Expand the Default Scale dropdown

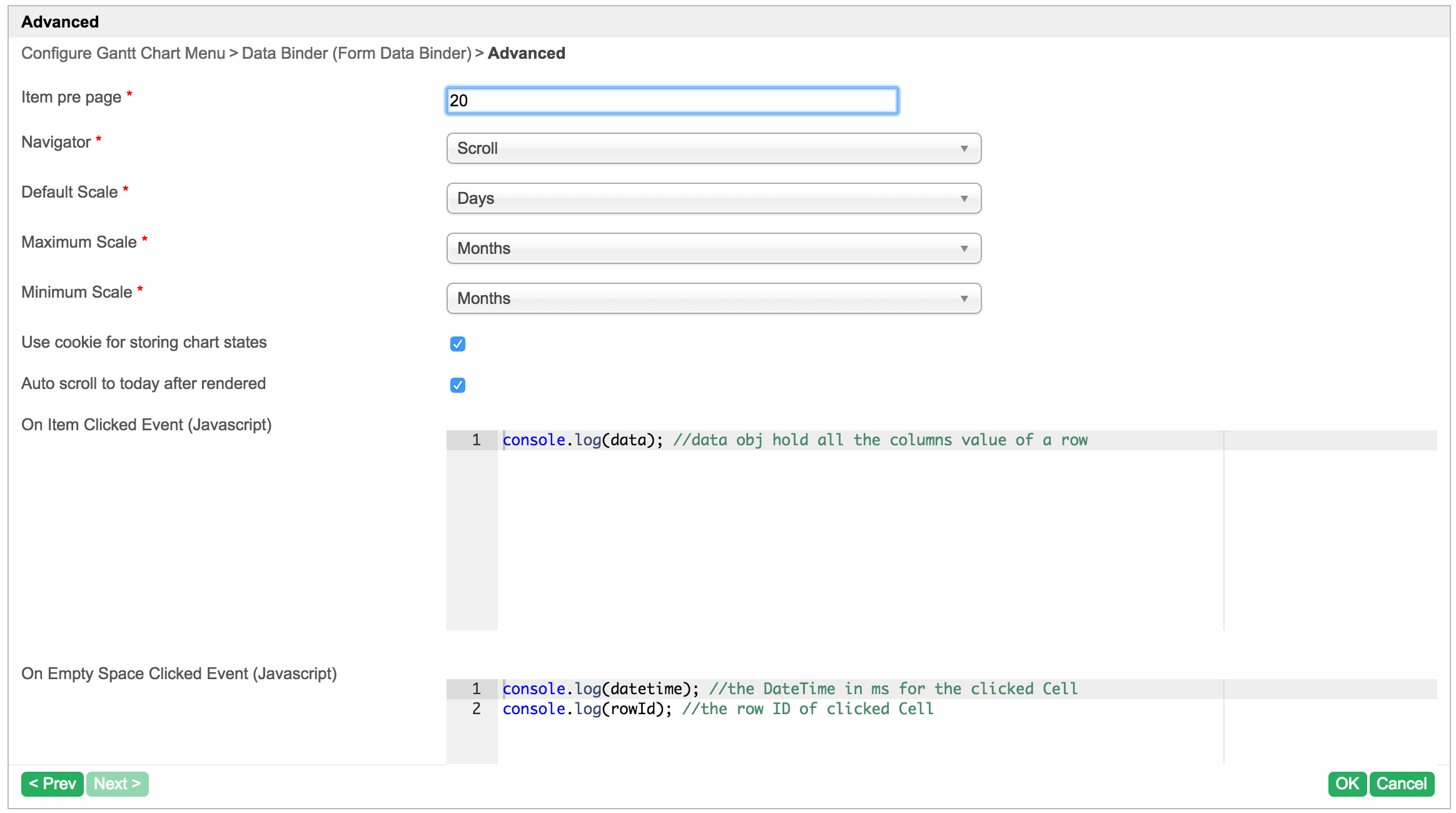[713, 198]
